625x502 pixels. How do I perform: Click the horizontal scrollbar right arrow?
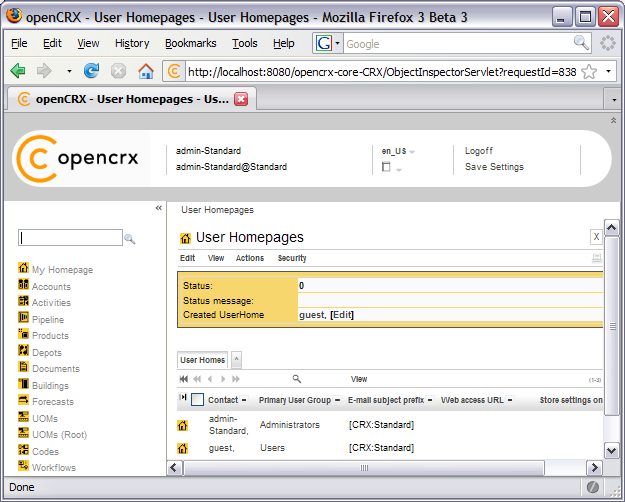(x=594, y=468)
